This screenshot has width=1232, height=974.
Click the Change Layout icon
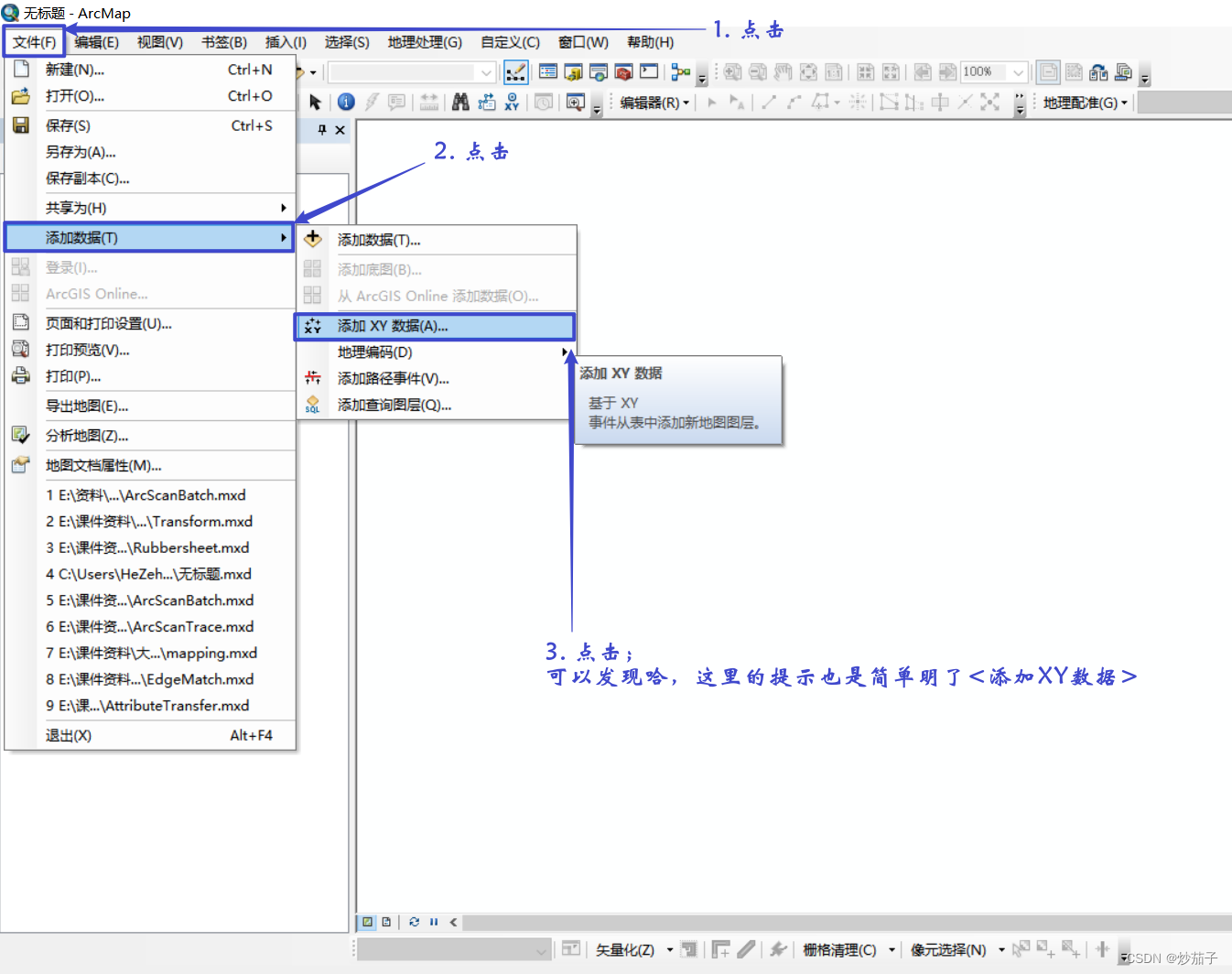point(1098,71)
